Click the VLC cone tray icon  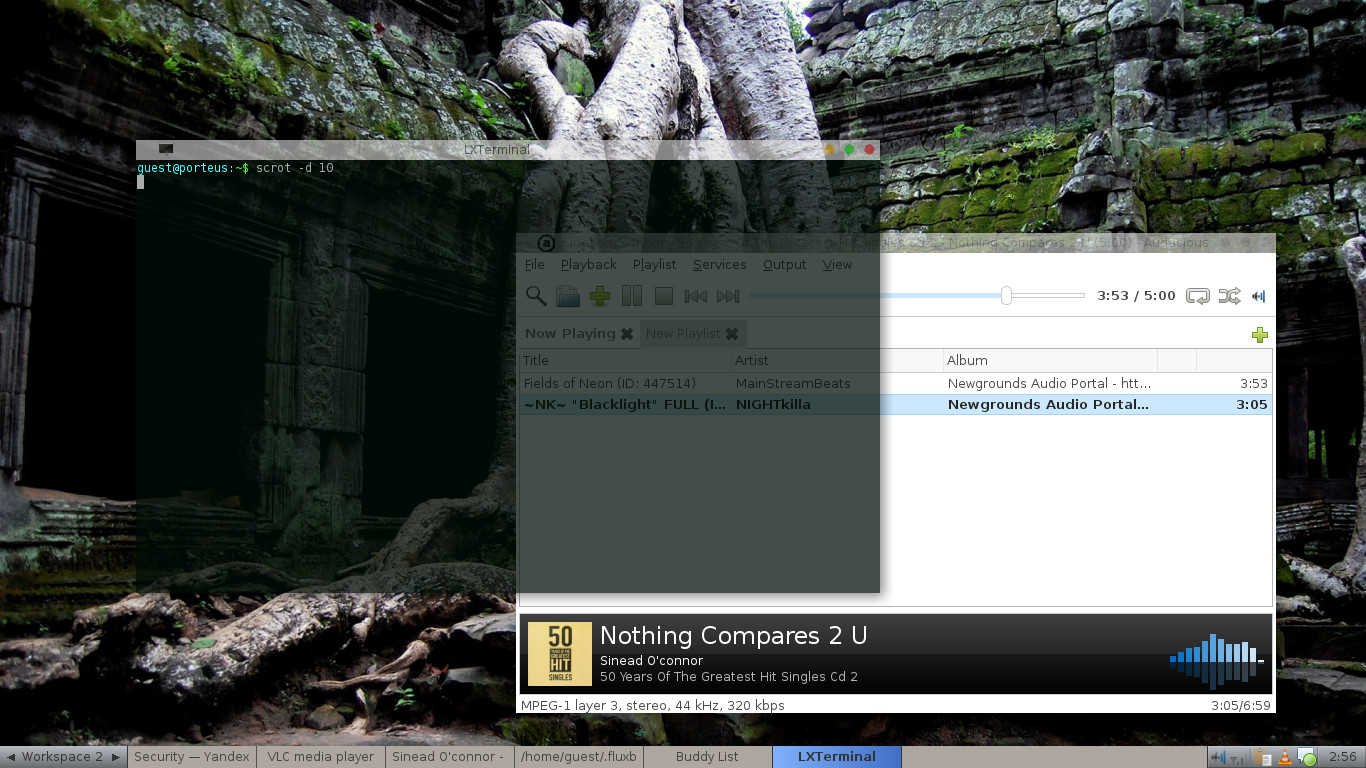[x=1285, y=757]
